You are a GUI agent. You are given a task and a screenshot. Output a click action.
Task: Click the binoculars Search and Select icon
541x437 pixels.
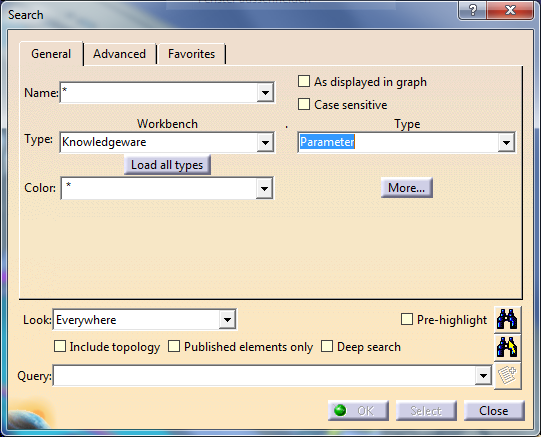coord(507,347)
